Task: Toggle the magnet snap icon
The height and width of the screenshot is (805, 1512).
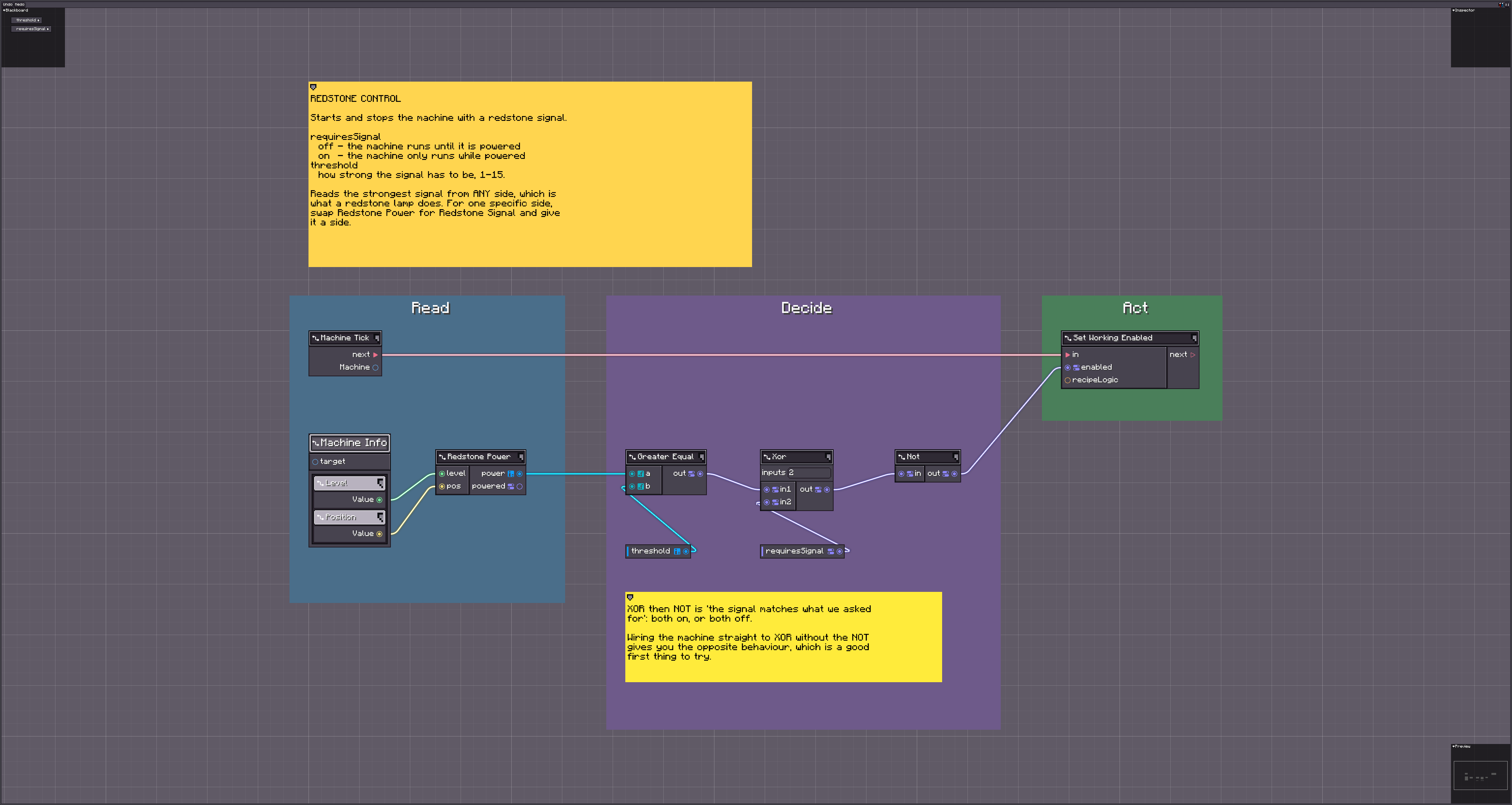Action: pos(1501,4)
